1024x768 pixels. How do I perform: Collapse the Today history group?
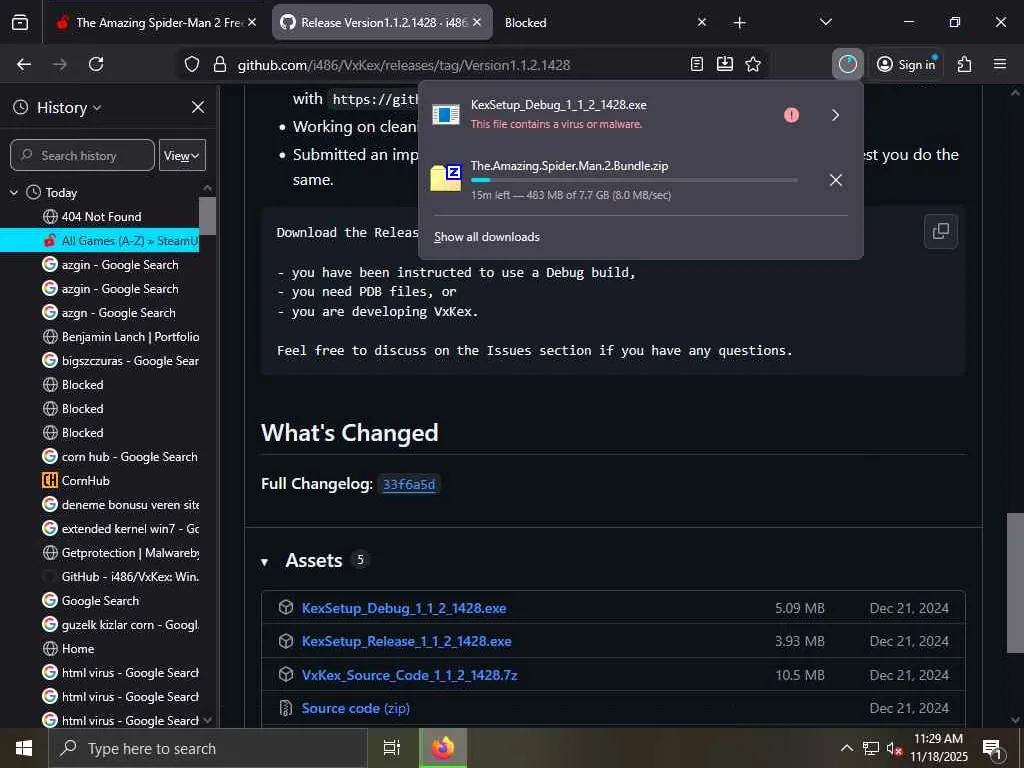(14, 193)
